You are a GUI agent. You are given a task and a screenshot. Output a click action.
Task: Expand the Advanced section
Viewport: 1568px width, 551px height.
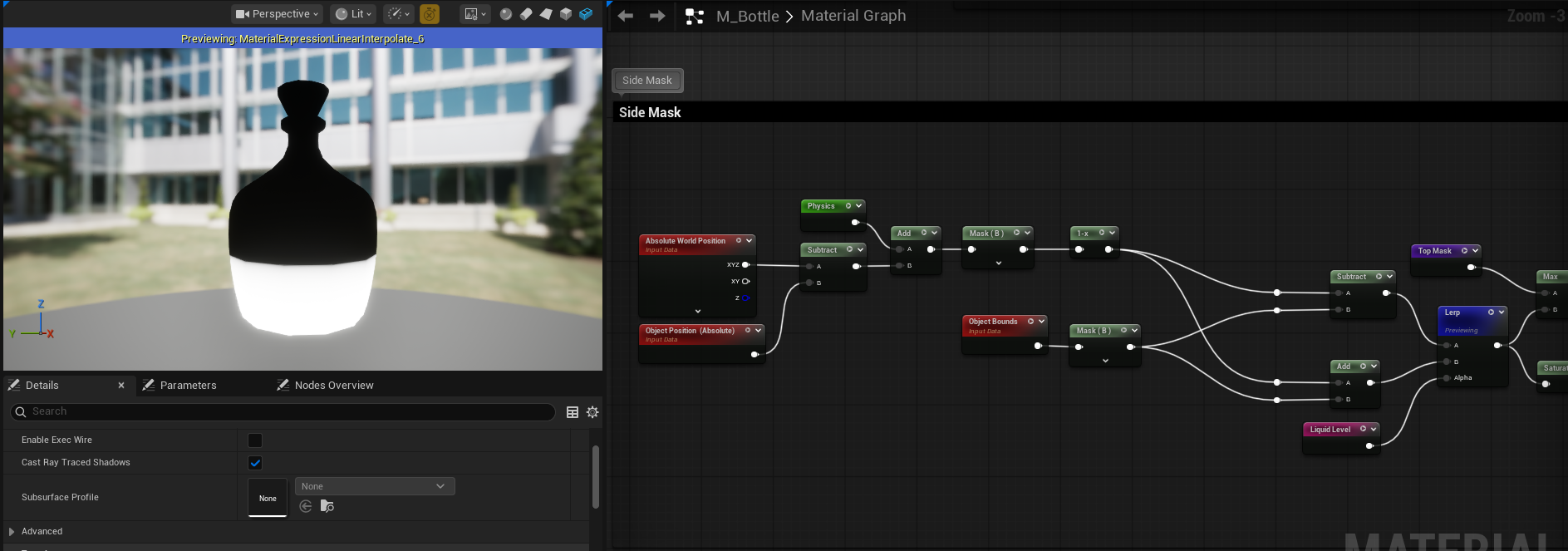tap(12, 532)
